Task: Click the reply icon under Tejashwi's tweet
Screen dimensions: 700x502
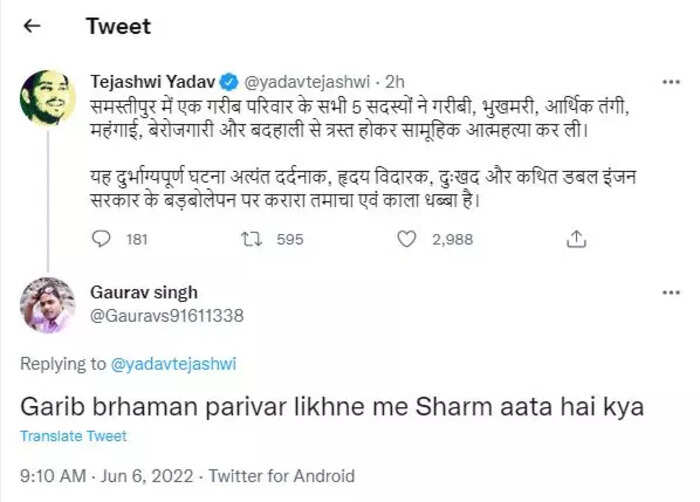Action: pyautogui.click(x=101, y=239)
